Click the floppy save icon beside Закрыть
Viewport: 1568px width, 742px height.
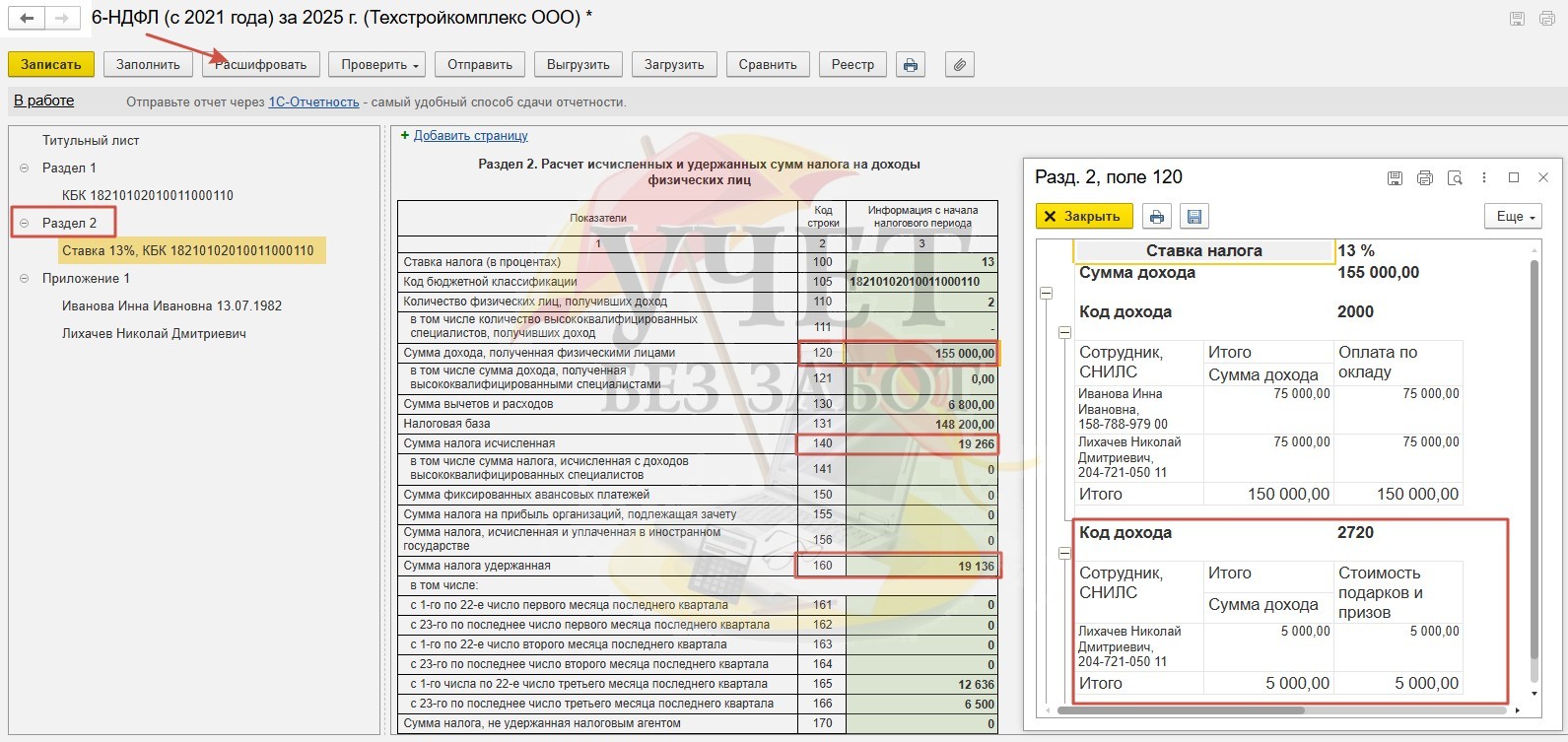1193,217
